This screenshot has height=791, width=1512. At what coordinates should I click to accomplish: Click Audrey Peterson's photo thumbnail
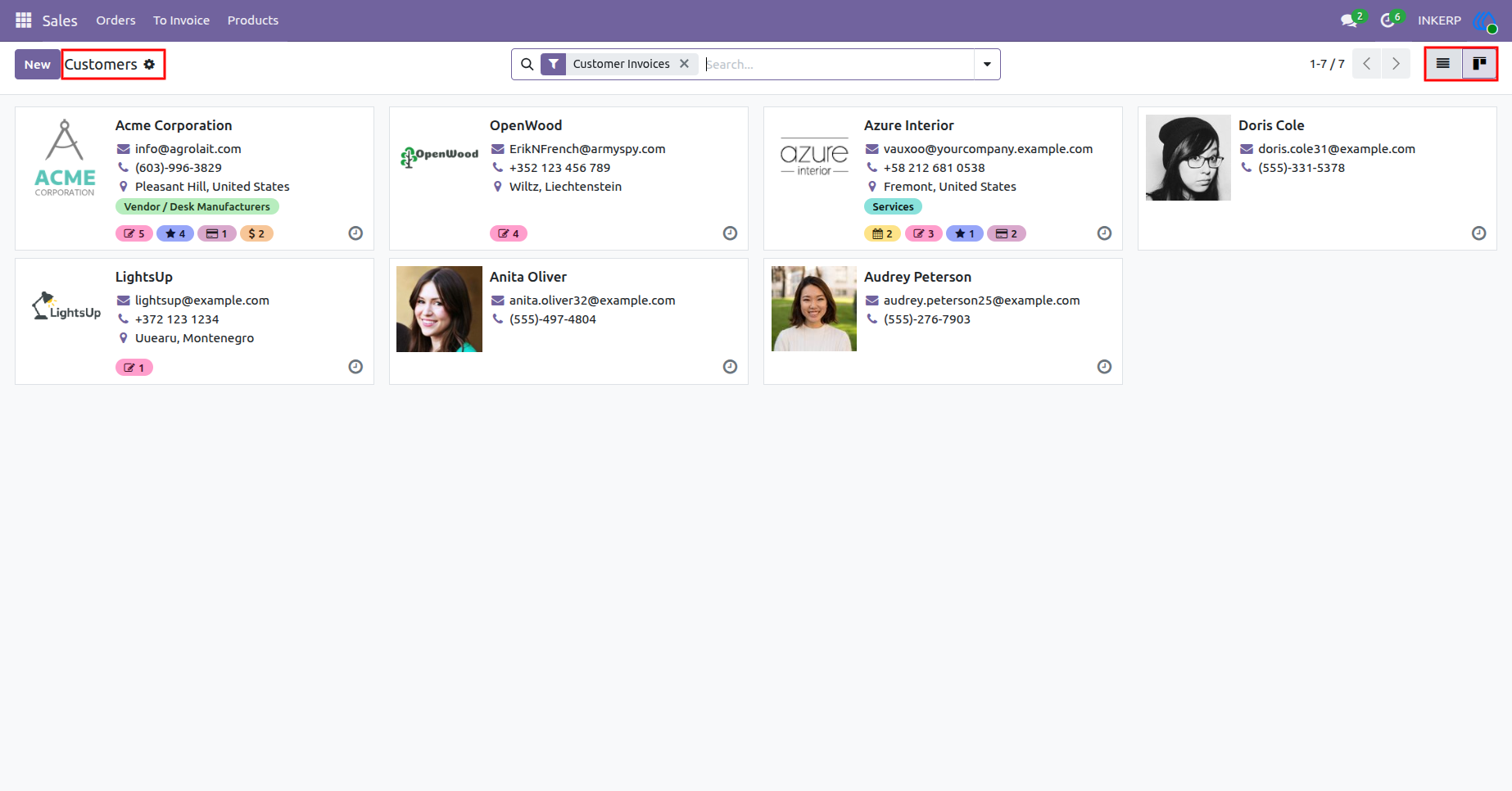point(814,309)
